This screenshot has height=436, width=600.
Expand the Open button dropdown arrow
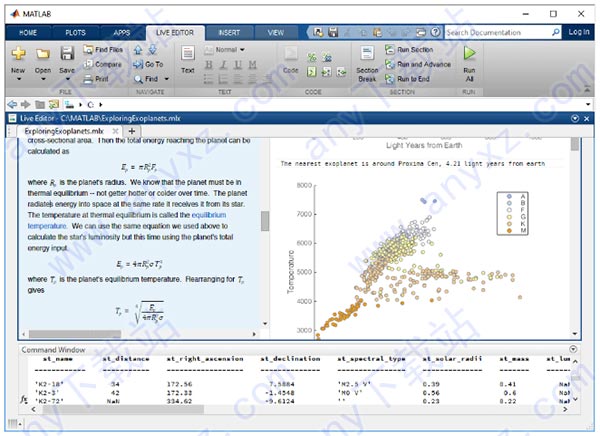tap(43, 79)
